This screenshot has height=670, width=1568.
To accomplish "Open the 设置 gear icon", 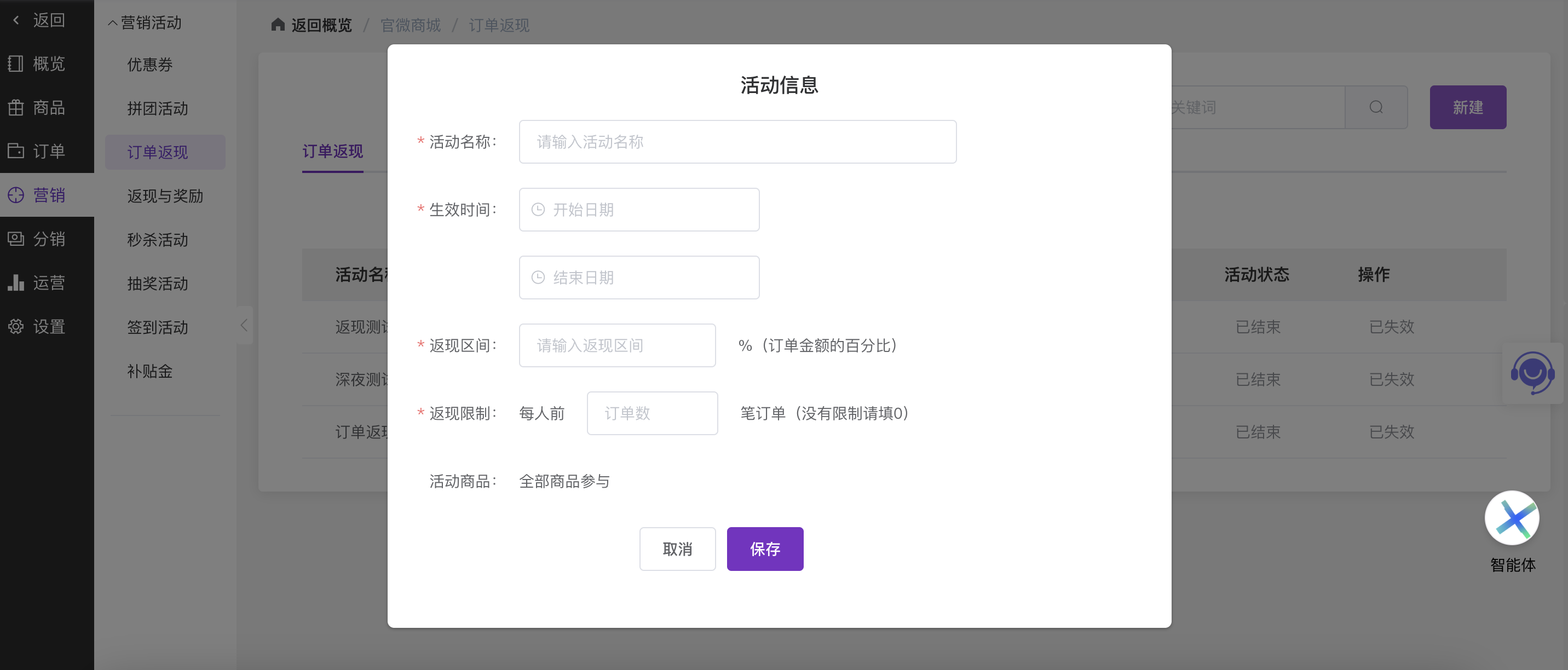I will pos(16,326).
